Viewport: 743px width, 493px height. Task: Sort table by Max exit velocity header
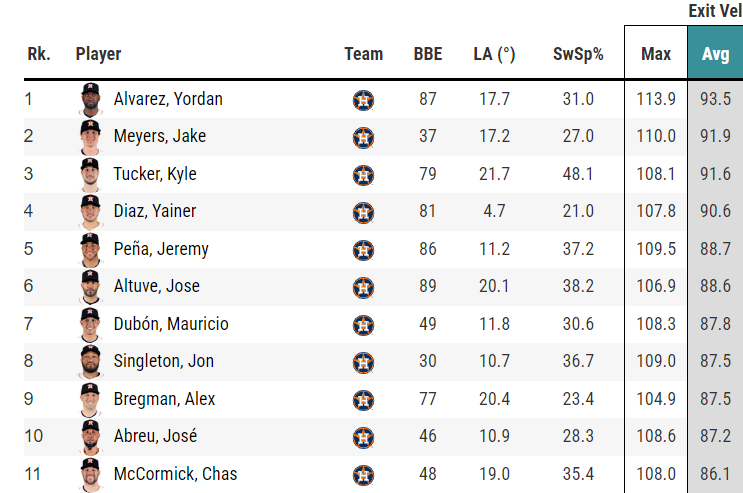click(x=655, y=54)
